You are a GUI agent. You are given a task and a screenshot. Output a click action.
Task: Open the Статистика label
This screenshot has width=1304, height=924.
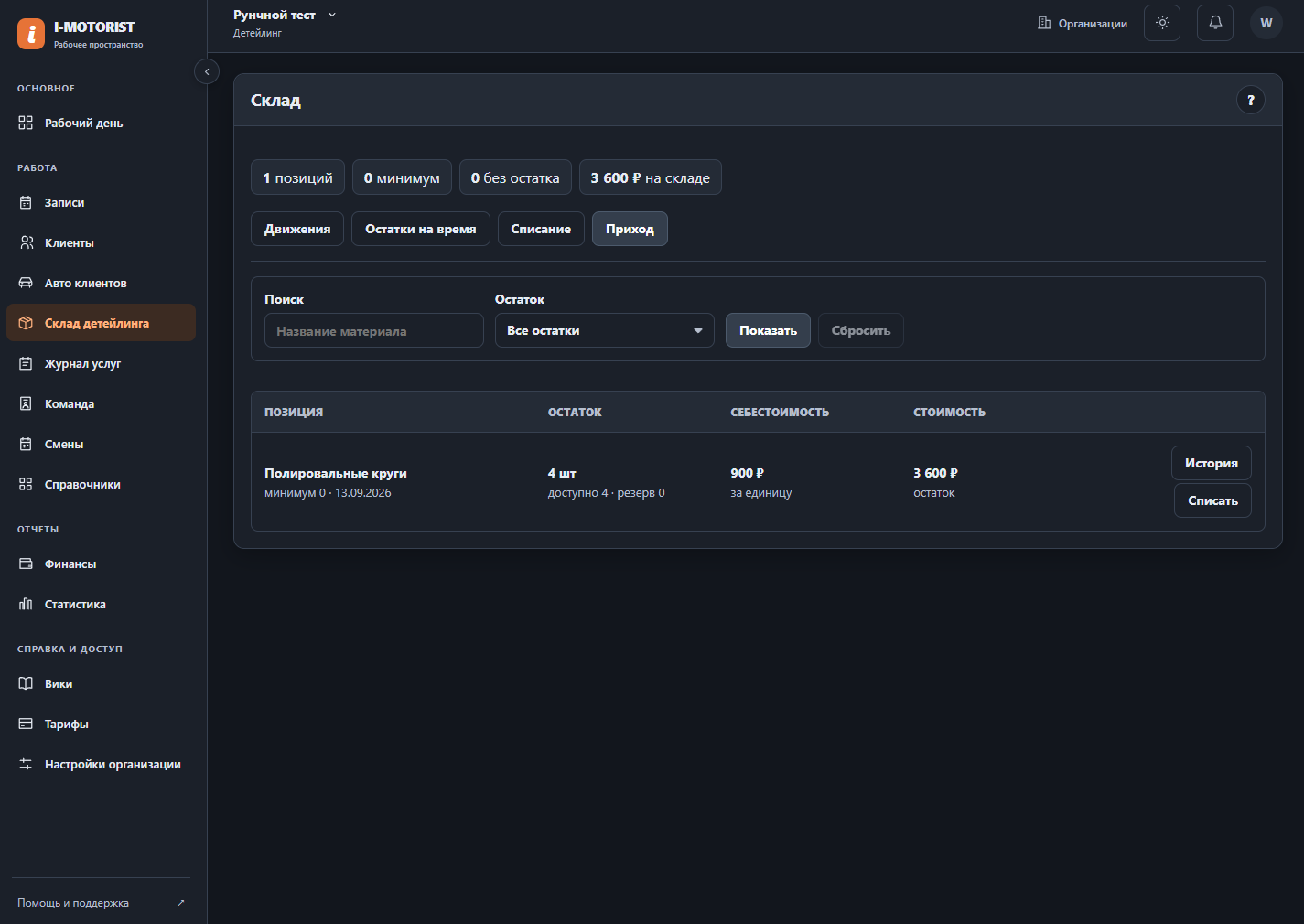[75, 604]
